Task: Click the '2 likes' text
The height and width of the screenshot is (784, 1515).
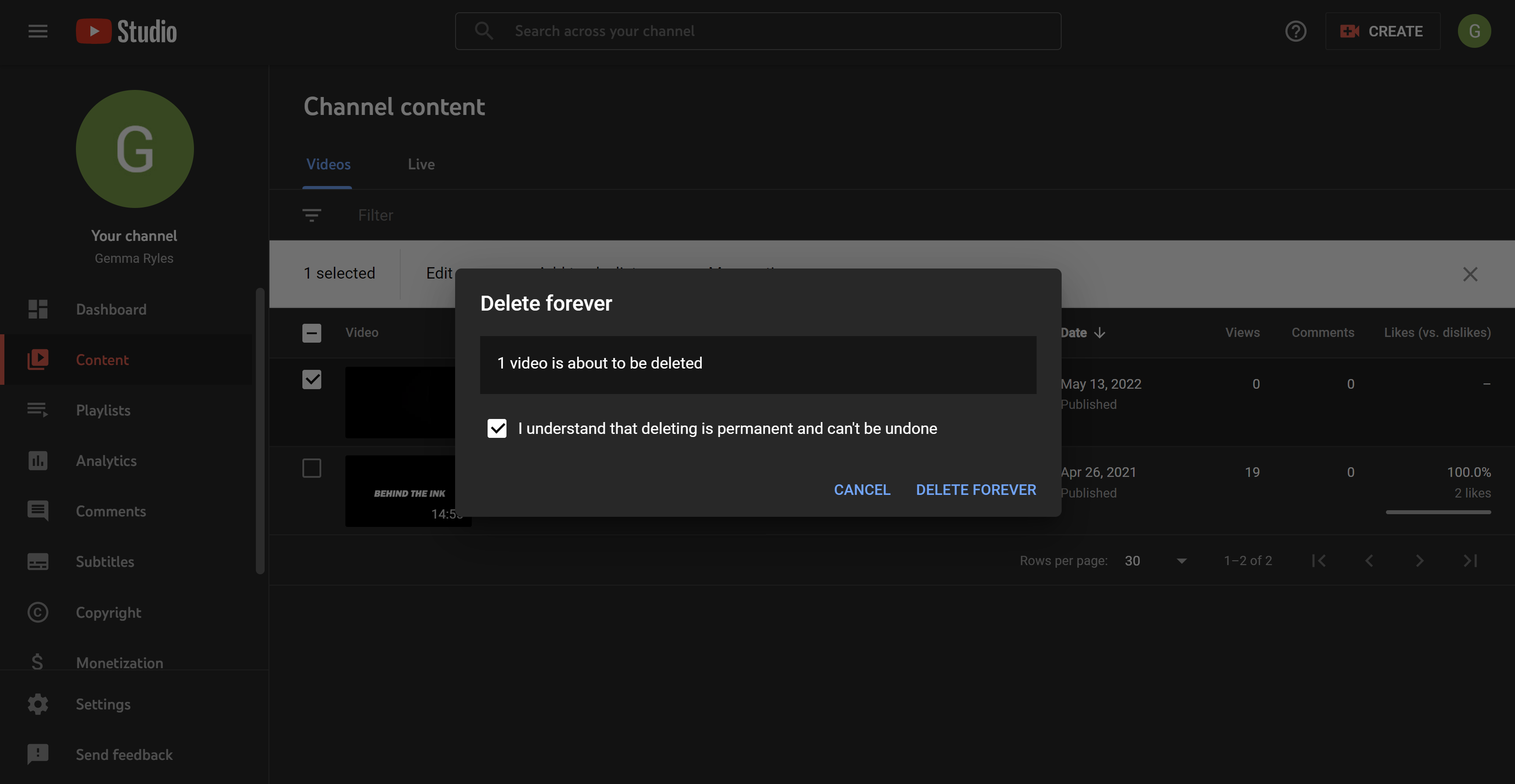Action: click(1473, 493)
